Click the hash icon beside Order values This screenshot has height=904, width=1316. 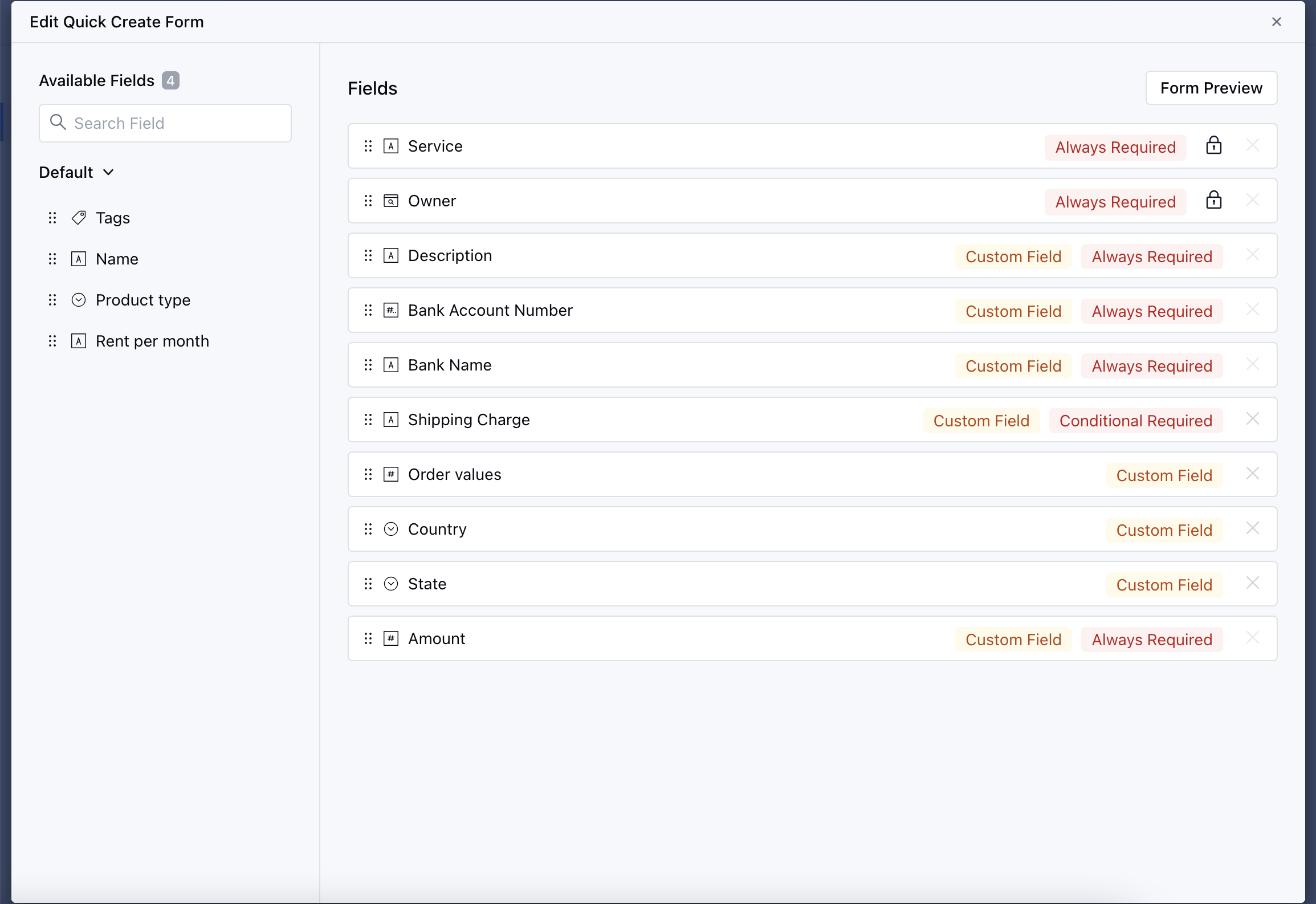click(x=391, y=475)
